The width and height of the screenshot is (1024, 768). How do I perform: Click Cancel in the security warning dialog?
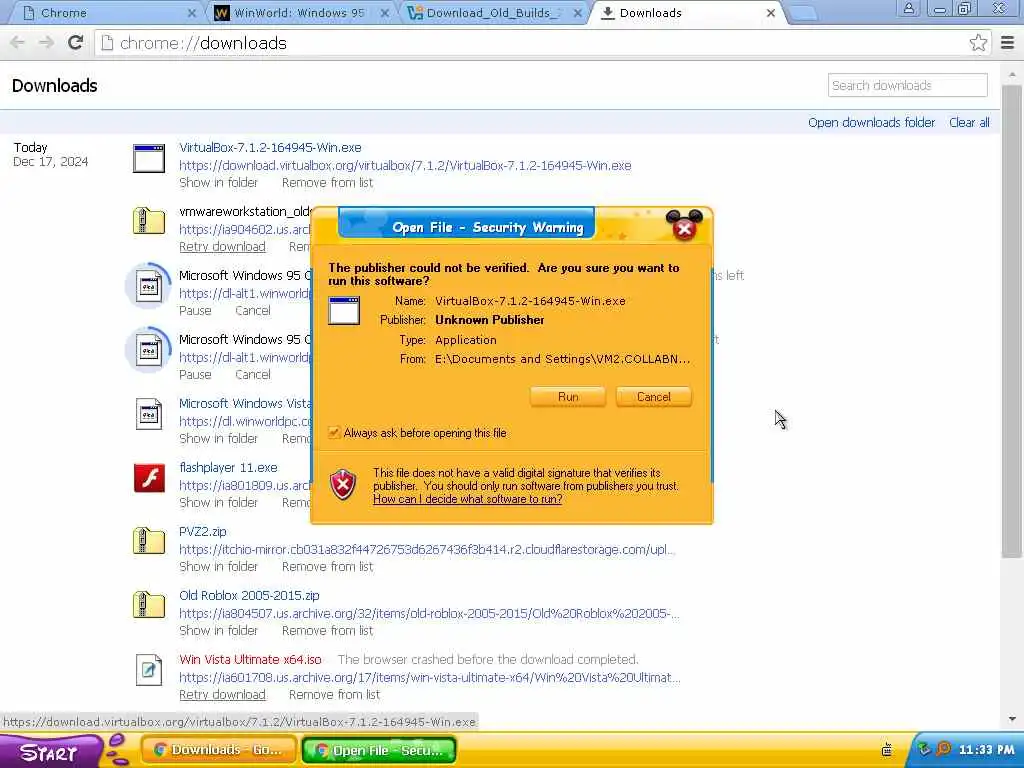coord(653,396)
